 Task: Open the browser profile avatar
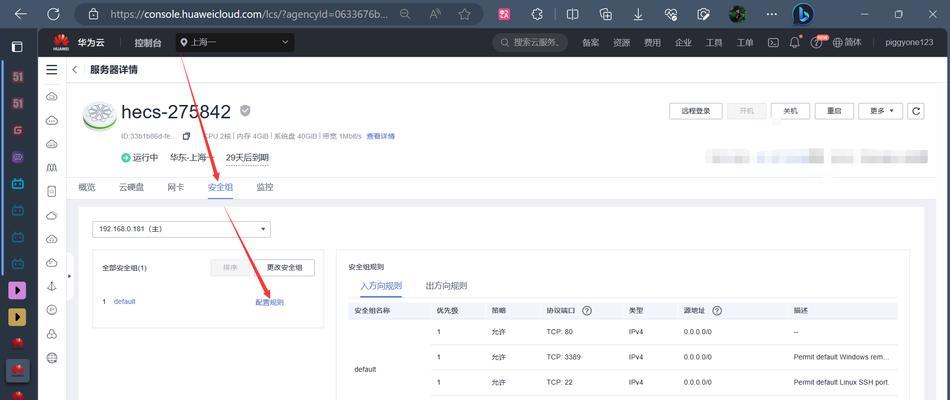[737, 14]
